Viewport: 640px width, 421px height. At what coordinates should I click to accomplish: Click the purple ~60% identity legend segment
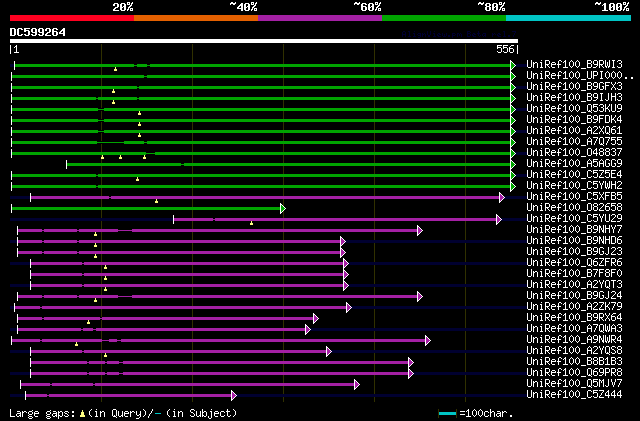(x=320, y=18)
